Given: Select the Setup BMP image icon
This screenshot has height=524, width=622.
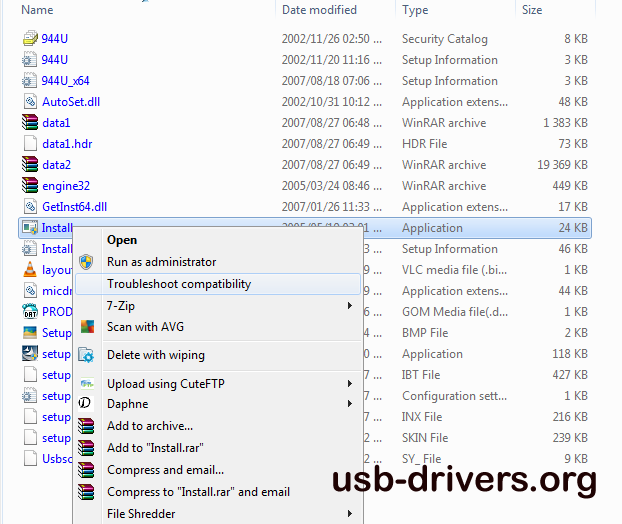Looking at the screenshot, I should (30, 333).
